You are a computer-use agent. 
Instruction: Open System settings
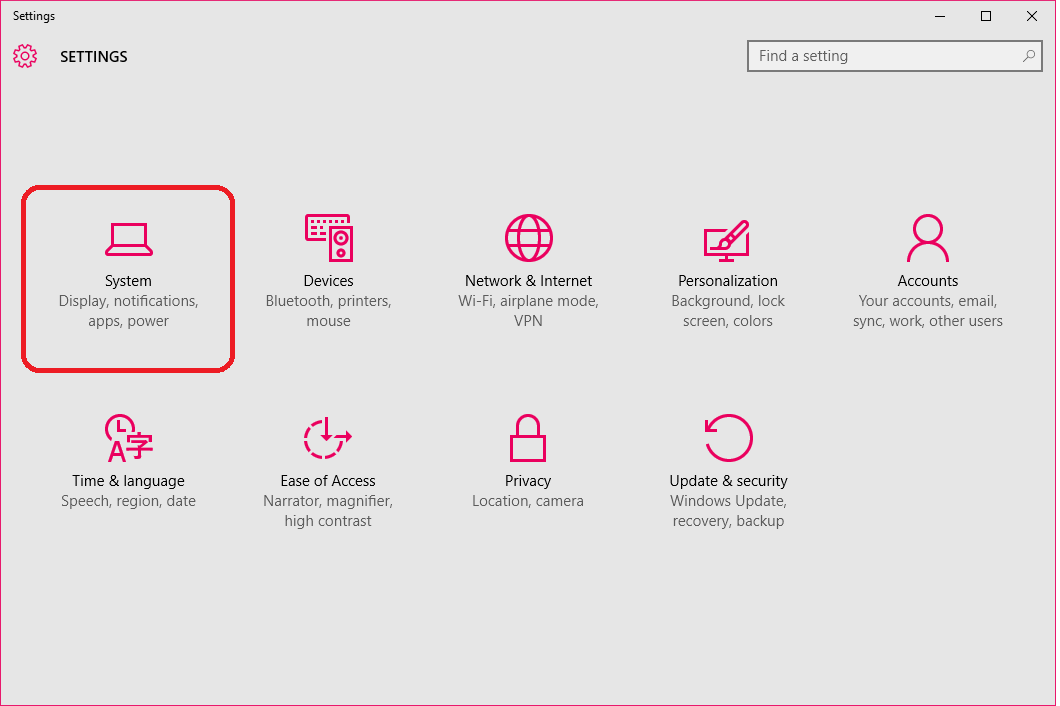(128, 280)
